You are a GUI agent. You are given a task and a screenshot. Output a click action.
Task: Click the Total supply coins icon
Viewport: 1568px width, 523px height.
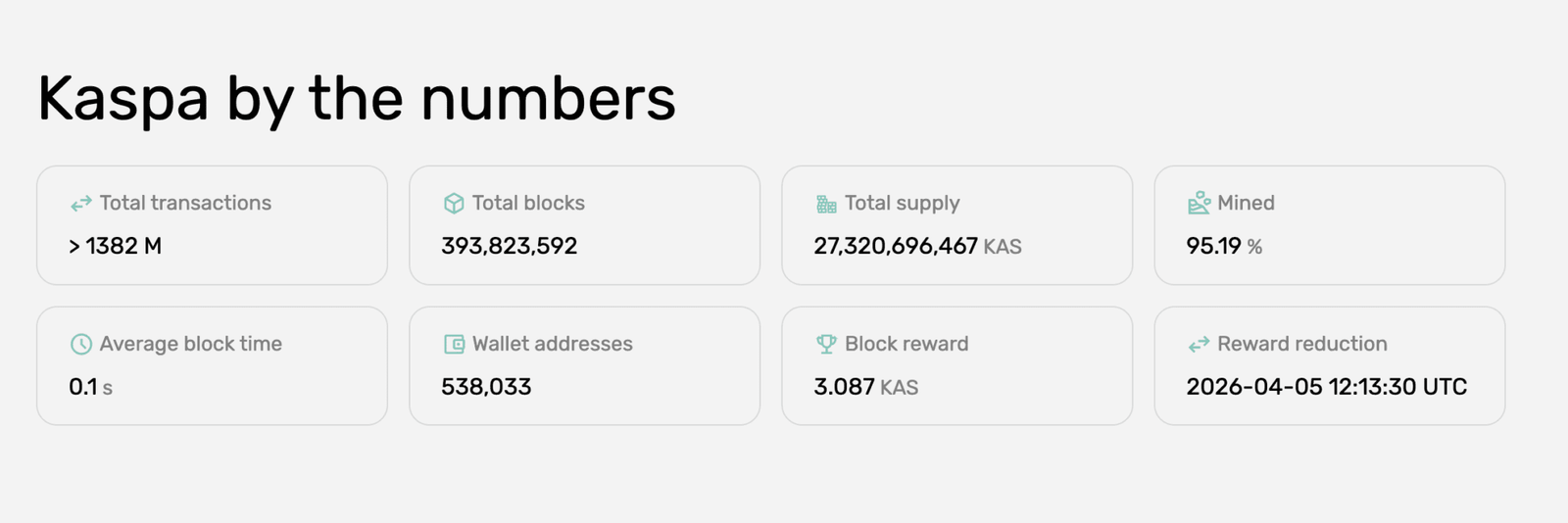pyautogui.click(x=826, y=204)
